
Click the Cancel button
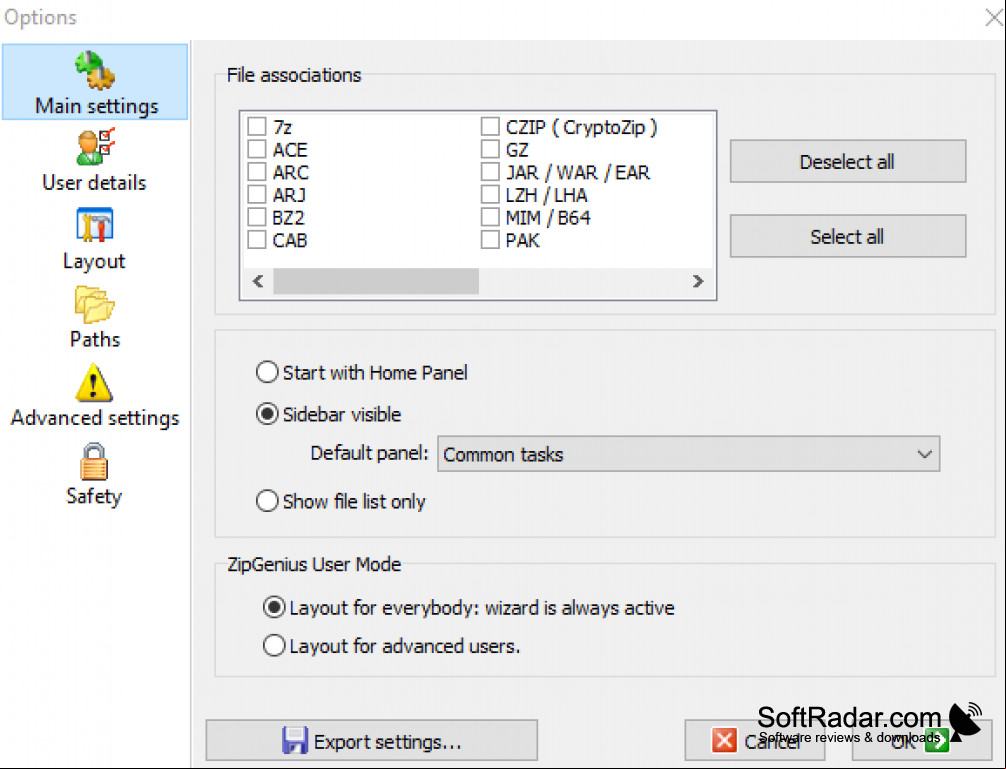click(754, 740)
